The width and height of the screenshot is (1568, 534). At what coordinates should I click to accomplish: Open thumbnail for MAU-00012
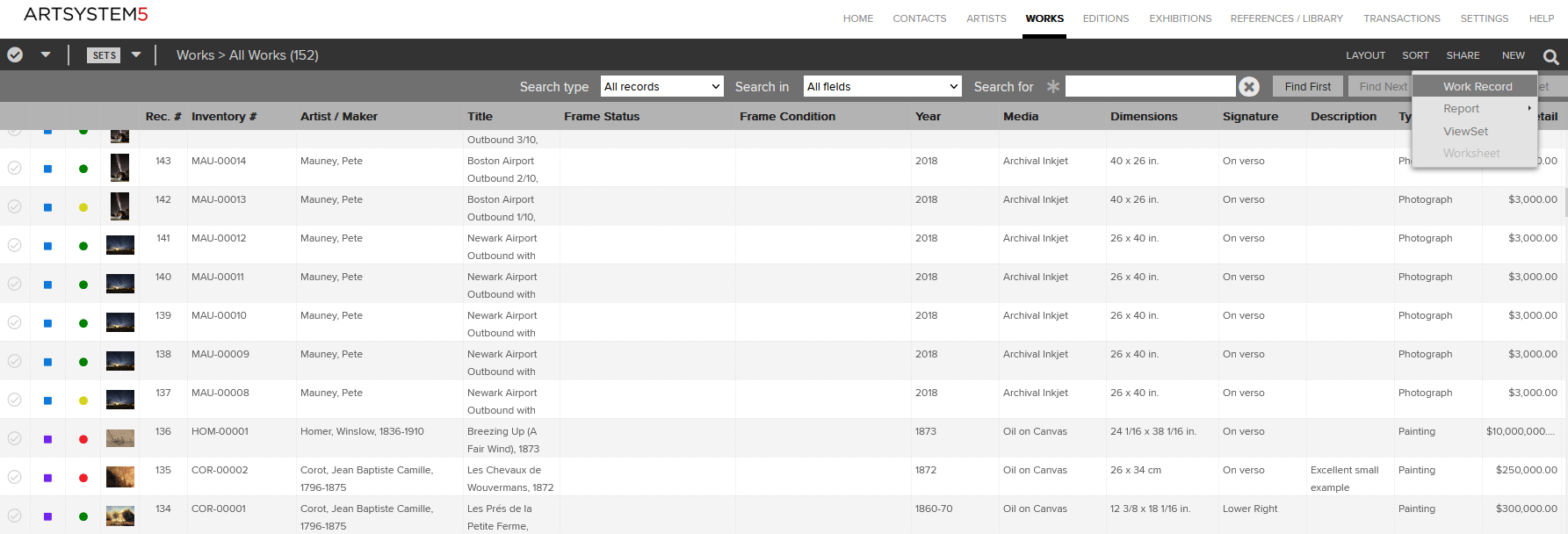pyautogui.click(x=120, y=245)
